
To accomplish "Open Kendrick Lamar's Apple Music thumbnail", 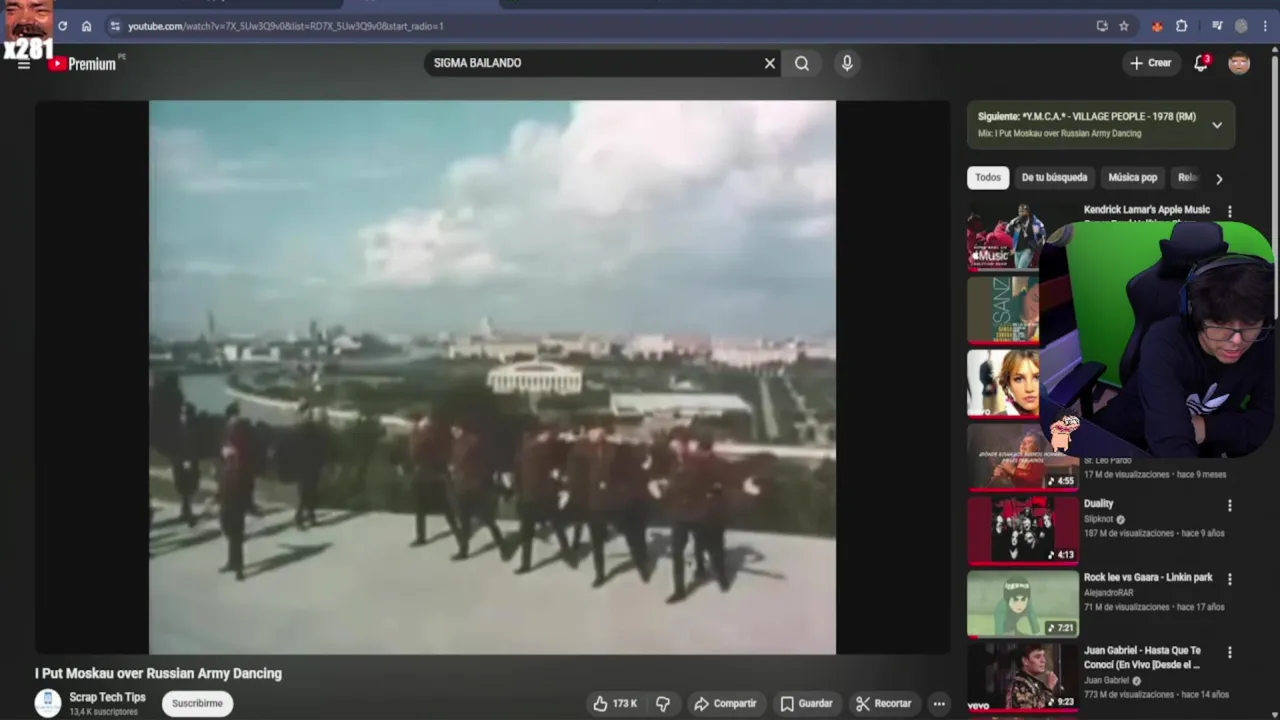I will tap(1004, 237).
